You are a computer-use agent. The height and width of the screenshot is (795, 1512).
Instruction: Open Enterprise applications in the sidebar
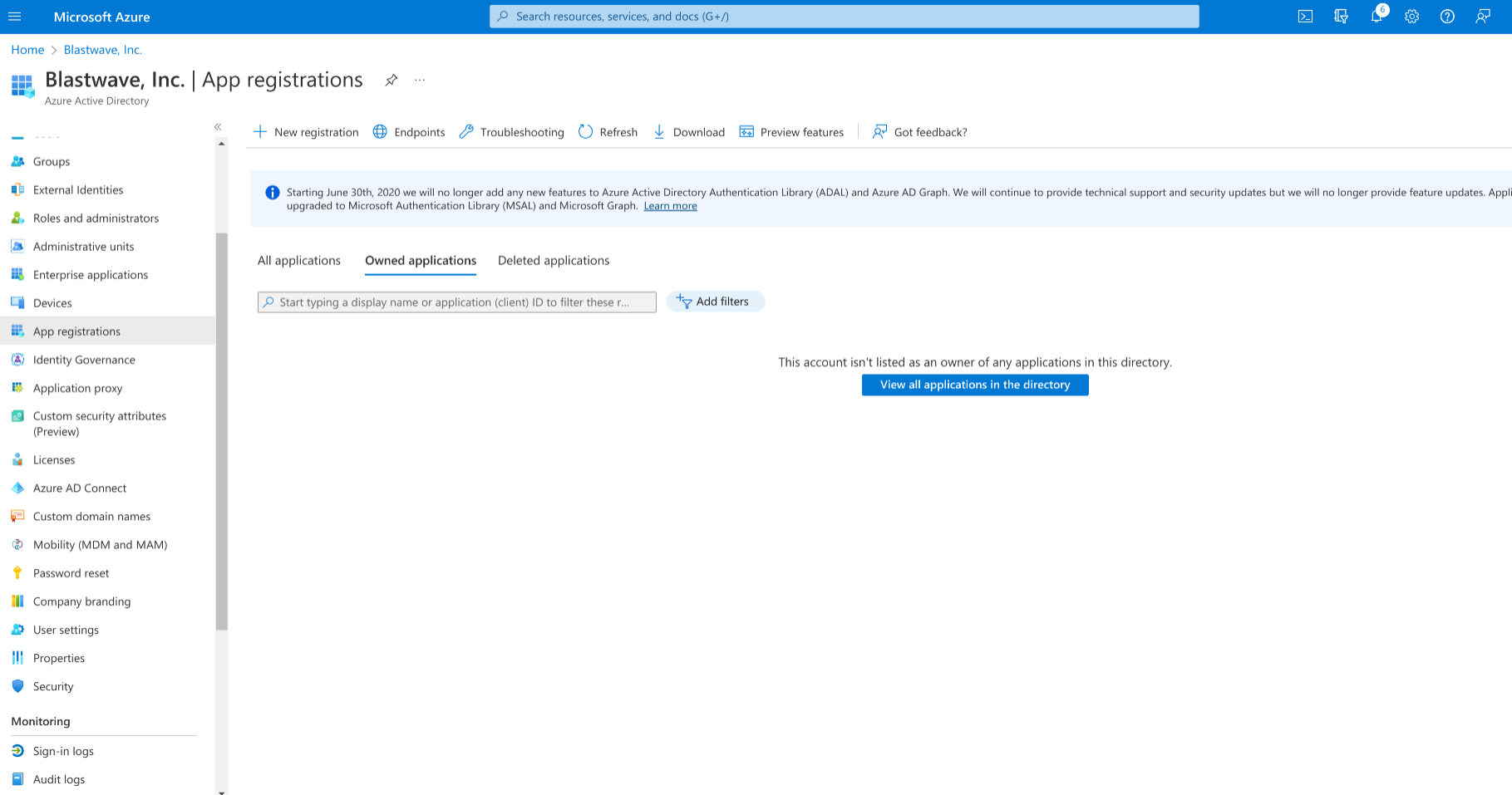click(91, 275)
